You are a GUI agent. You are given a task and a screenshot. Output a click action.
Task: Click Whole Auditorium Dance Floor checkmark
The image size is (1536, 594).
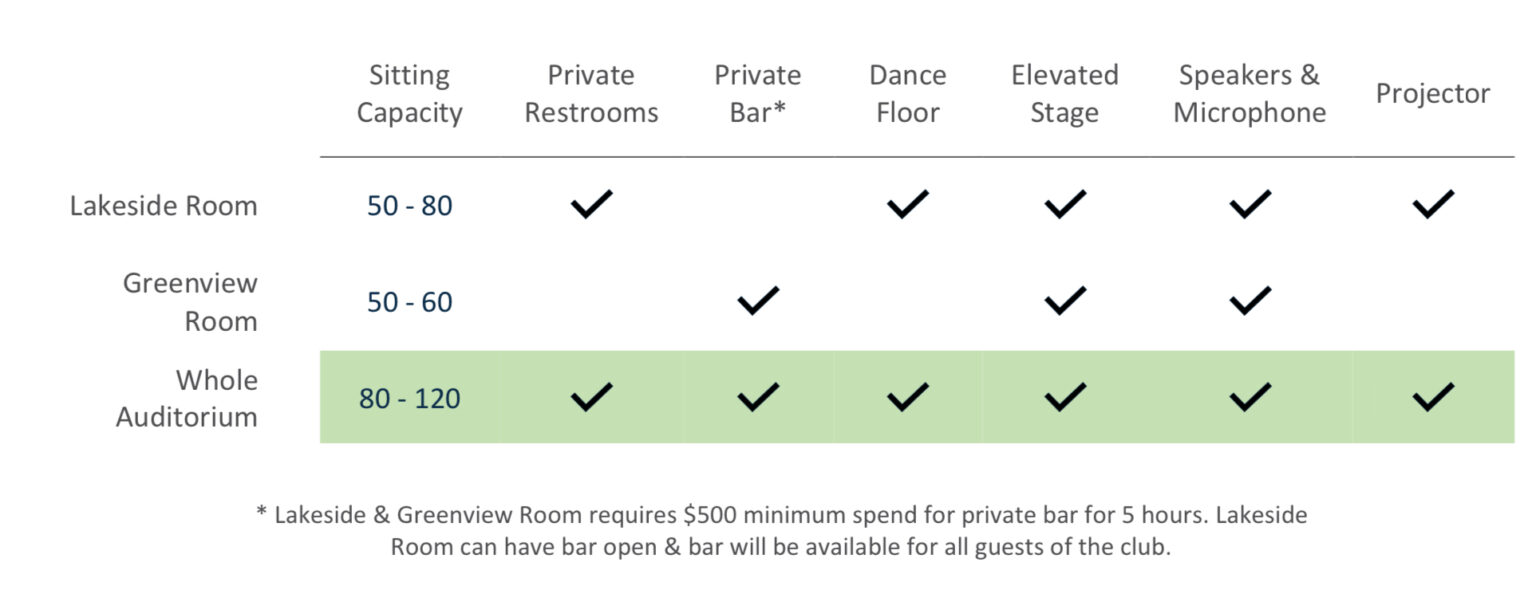click(x=907, y=398)
